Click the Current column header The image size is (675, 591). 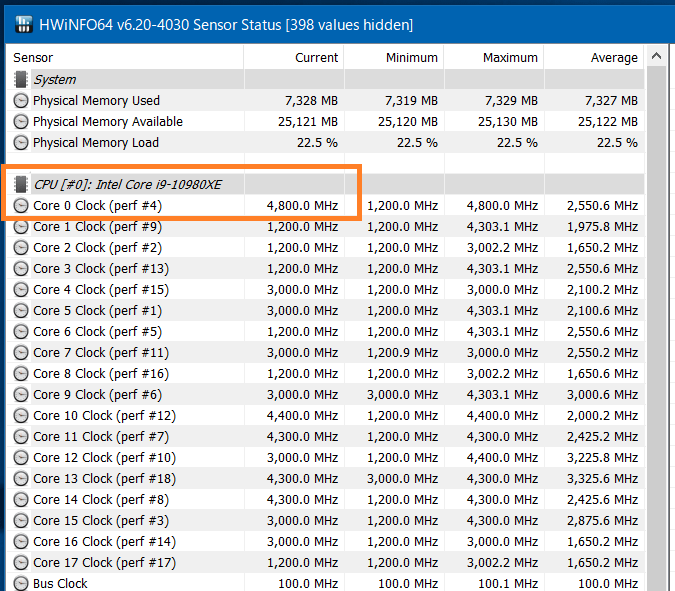pyautogui.click(x=294, y=57)
